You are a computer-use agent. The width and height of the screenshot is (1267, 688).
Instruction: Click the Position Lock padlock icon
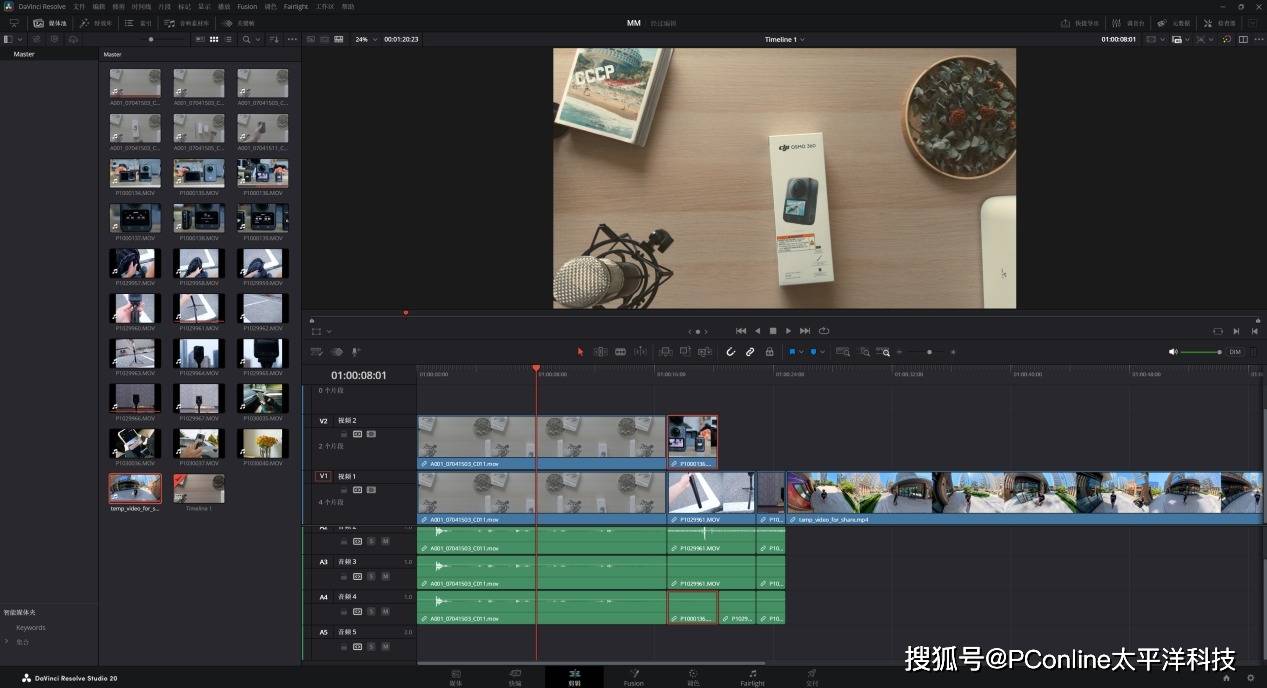pyautogui.click(x=769, y=352)
